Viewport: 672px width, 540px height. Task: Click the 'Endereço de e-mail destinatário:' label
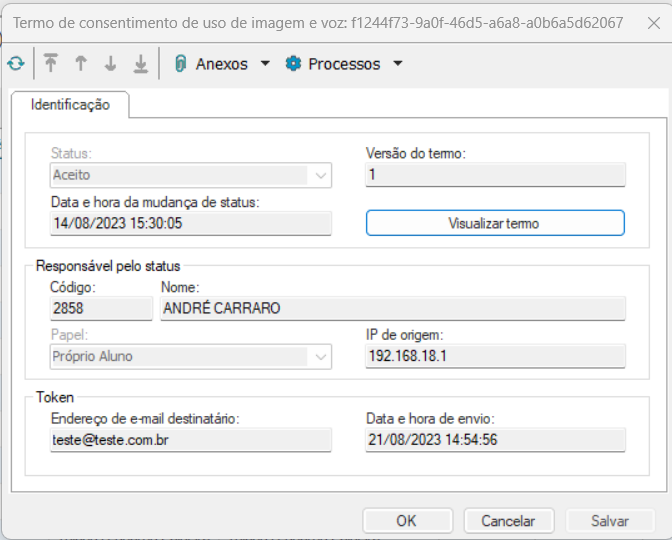[x=145, y=418]
